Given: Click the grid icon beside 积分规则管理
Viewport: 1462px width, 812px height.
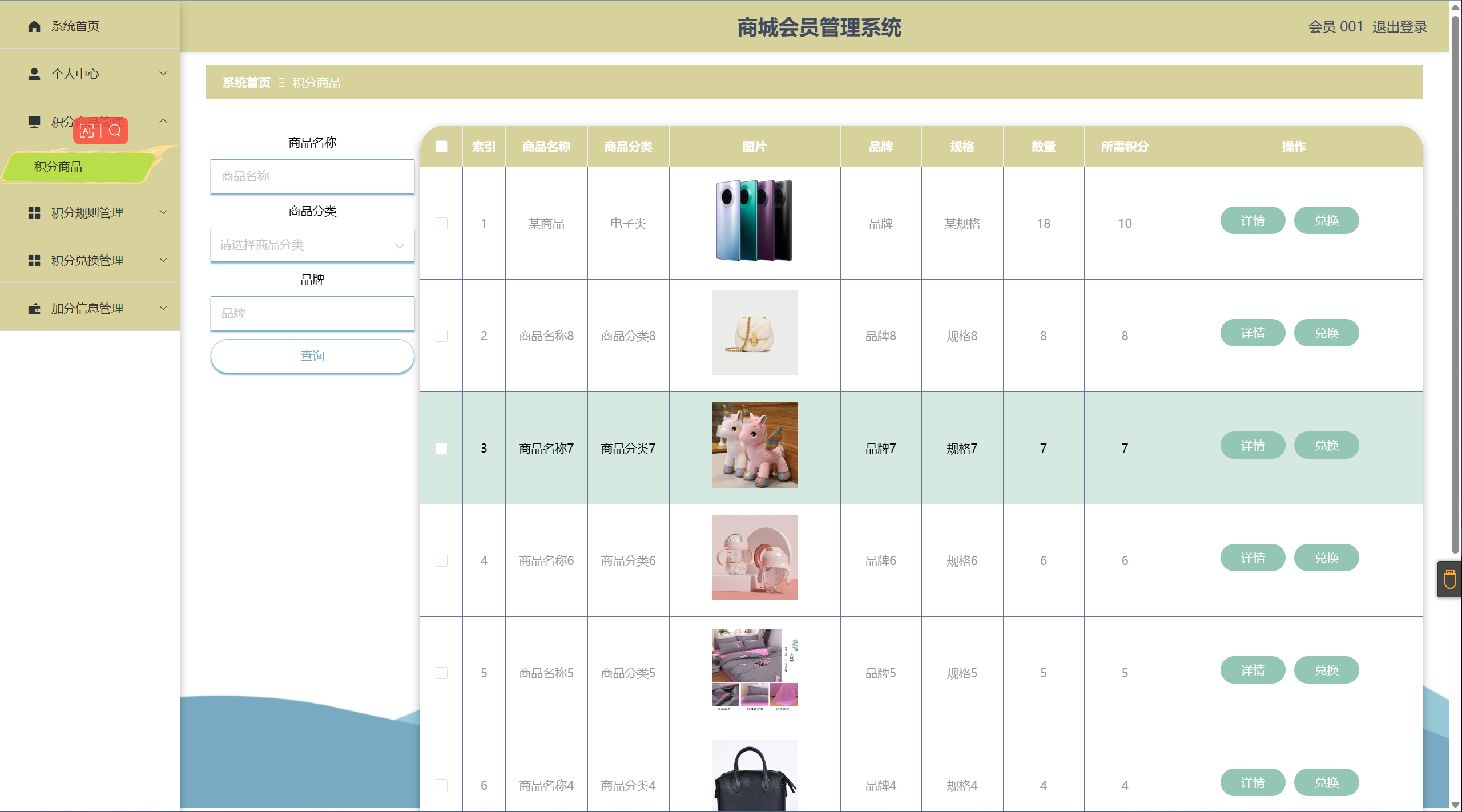Looking at the screenshot, I should tap(34, 213).
